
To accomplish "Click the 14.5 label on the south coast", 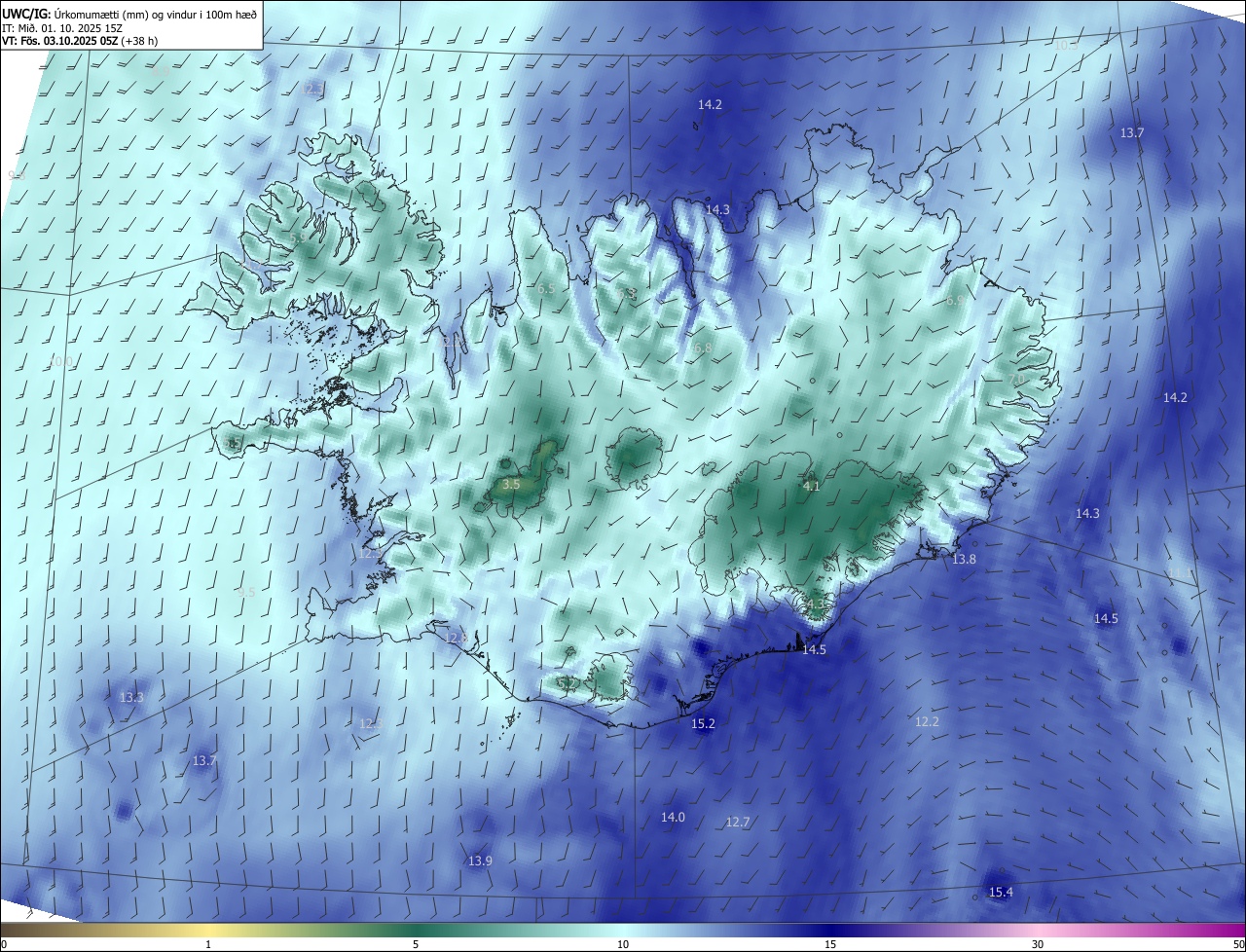I will pyautogui.click(x=814, y=649).
